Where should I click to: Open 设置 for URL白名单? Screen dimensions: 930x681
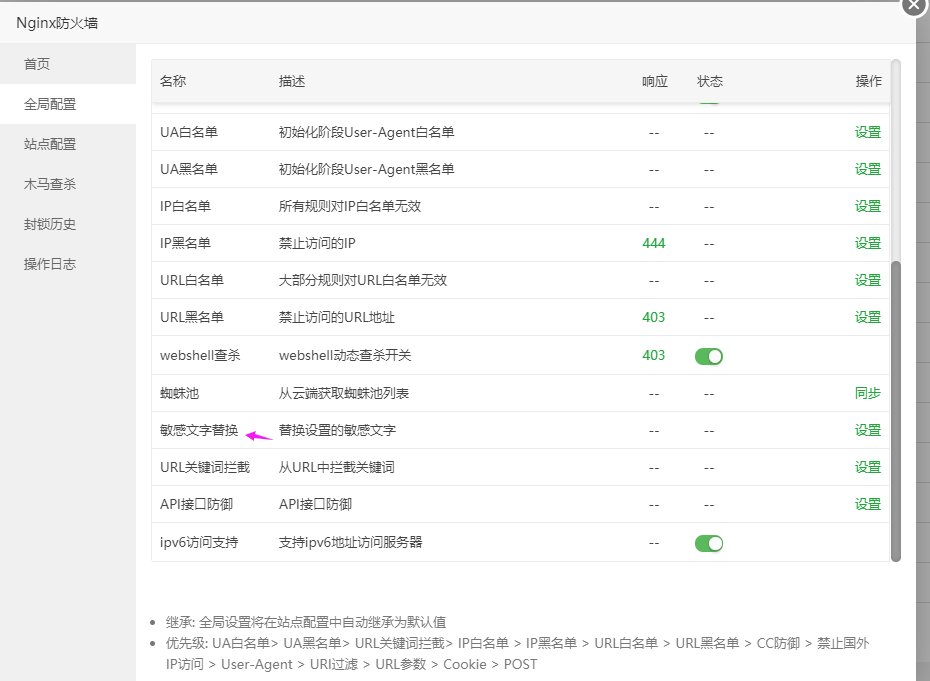(x=867, y=280)
